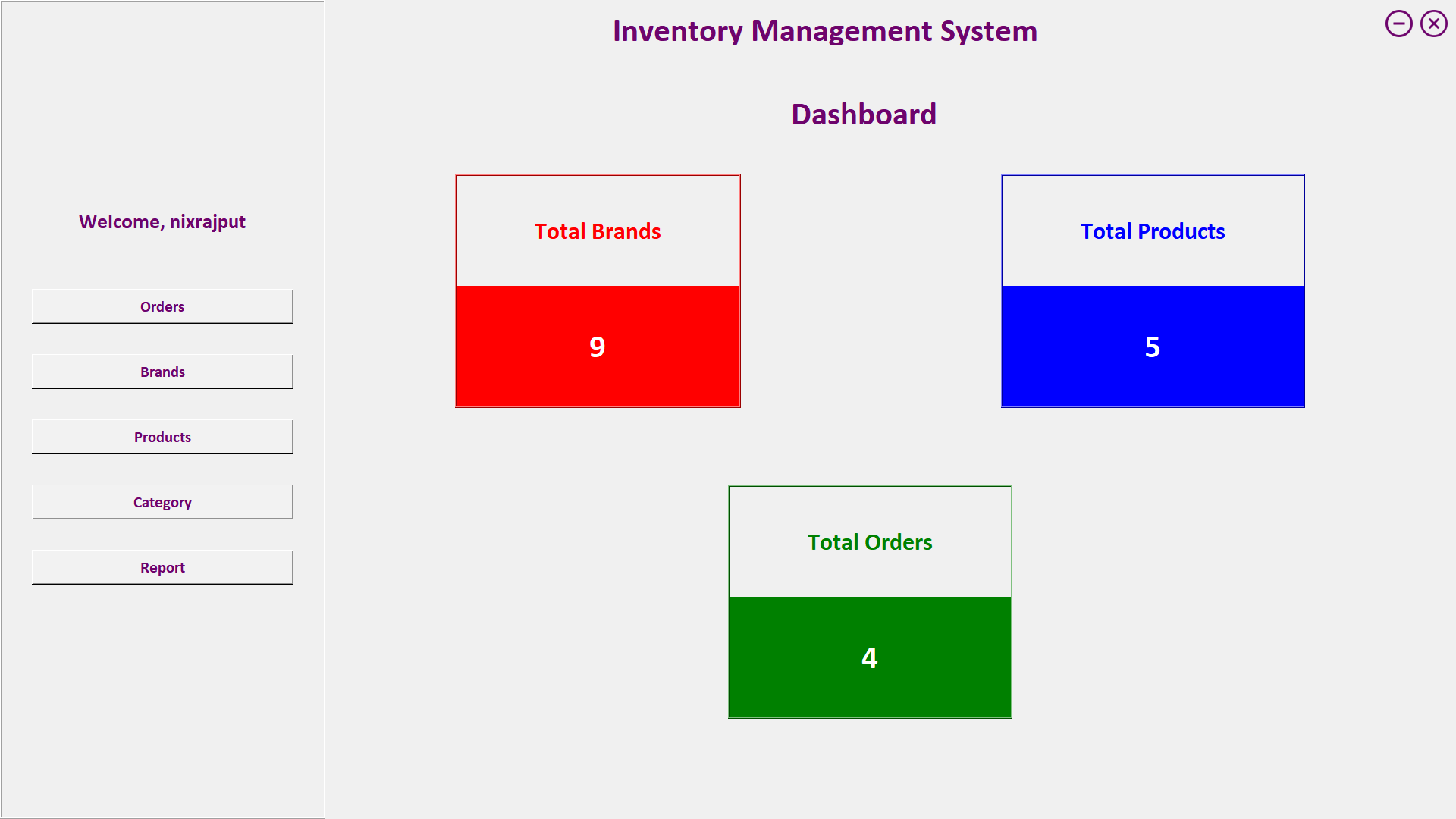Click the Total Brands dashboard card
Viewport: 1456px width, 819px height.
pyautogui.click(x=598, y=291)
